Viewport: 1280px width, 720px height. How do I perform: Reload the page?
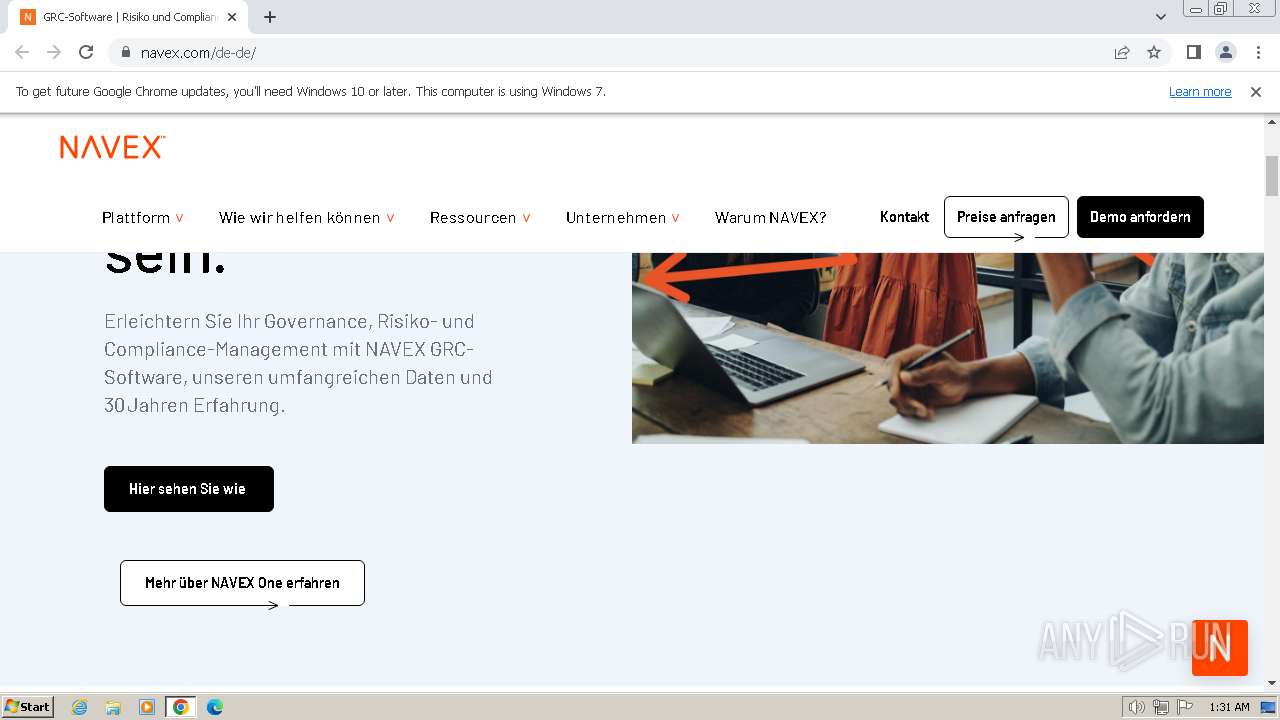click(x=86, y=52)
